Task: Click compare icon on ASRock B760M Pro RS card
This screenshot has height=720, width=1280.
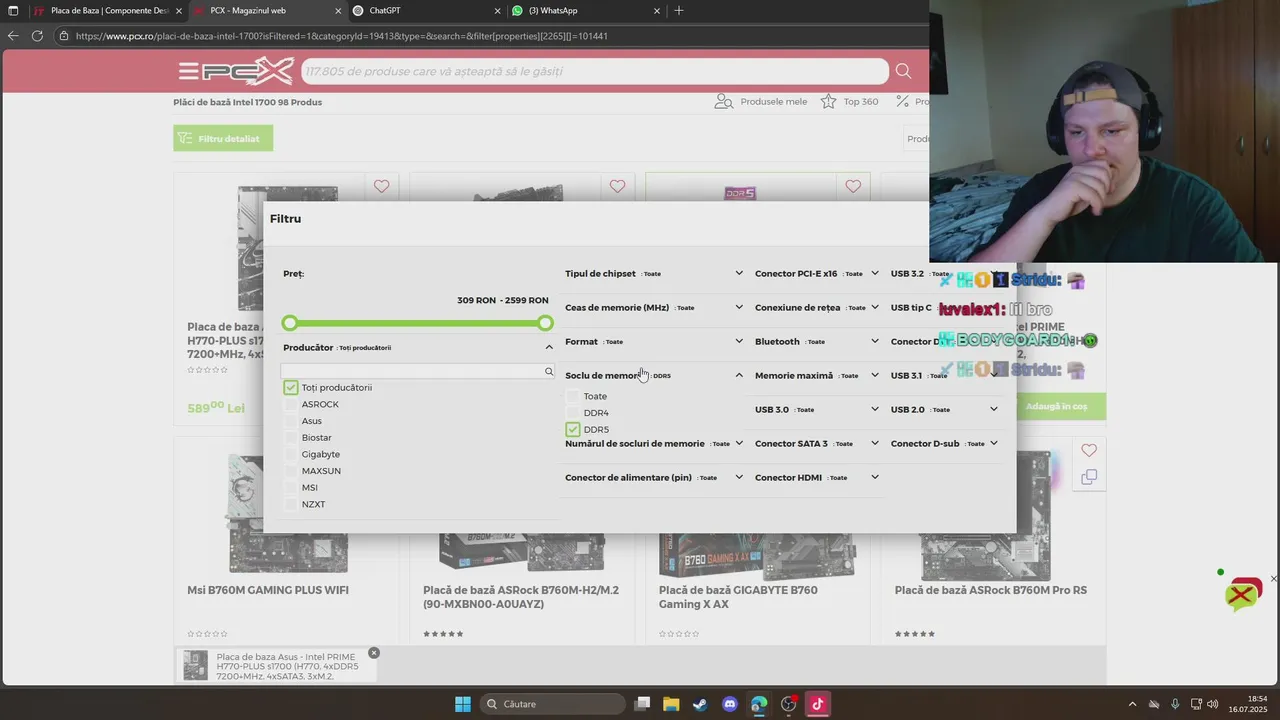Action: click(x=1089, y=478)
